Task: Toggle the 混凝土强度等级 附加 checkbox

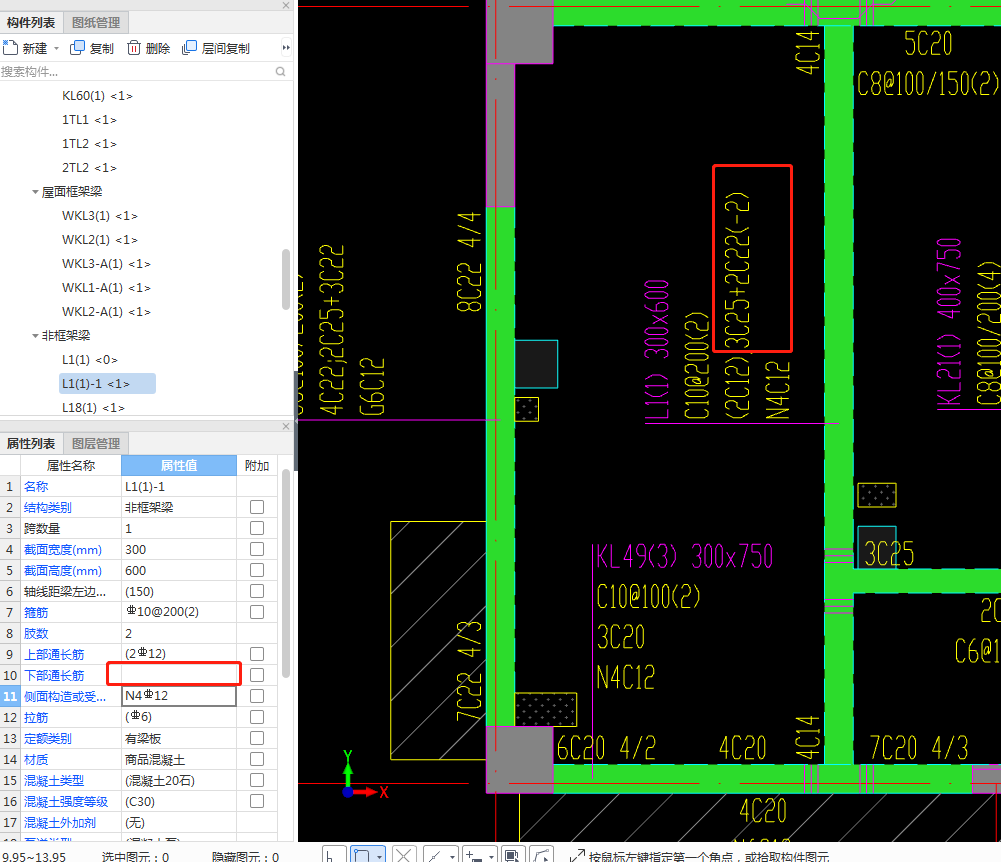Action: (257, 801)
